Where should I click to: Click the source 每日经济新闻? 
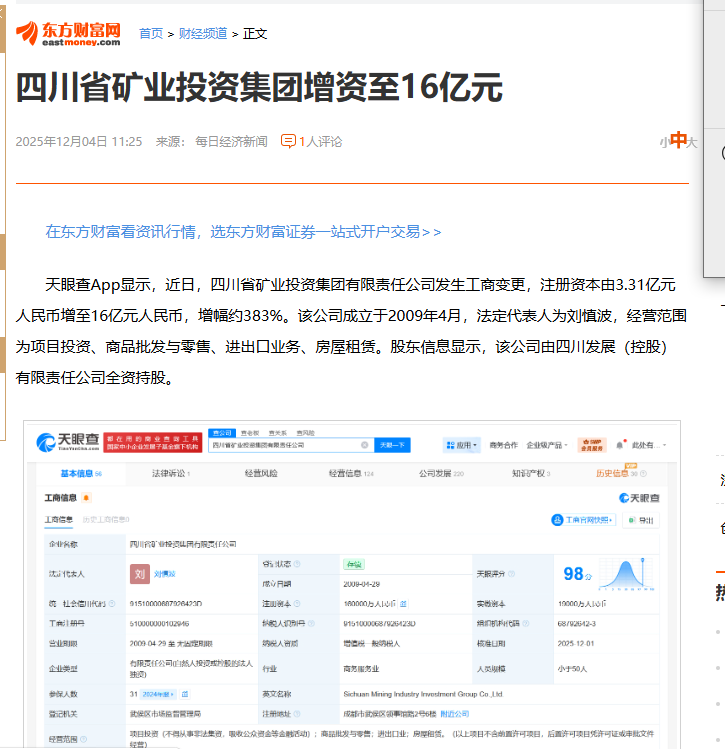[x=231, y=142]
